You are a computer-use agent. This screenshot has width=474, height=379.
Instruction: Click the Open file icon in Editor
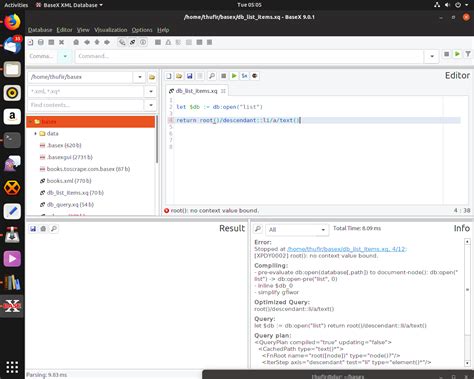[179, 76]
